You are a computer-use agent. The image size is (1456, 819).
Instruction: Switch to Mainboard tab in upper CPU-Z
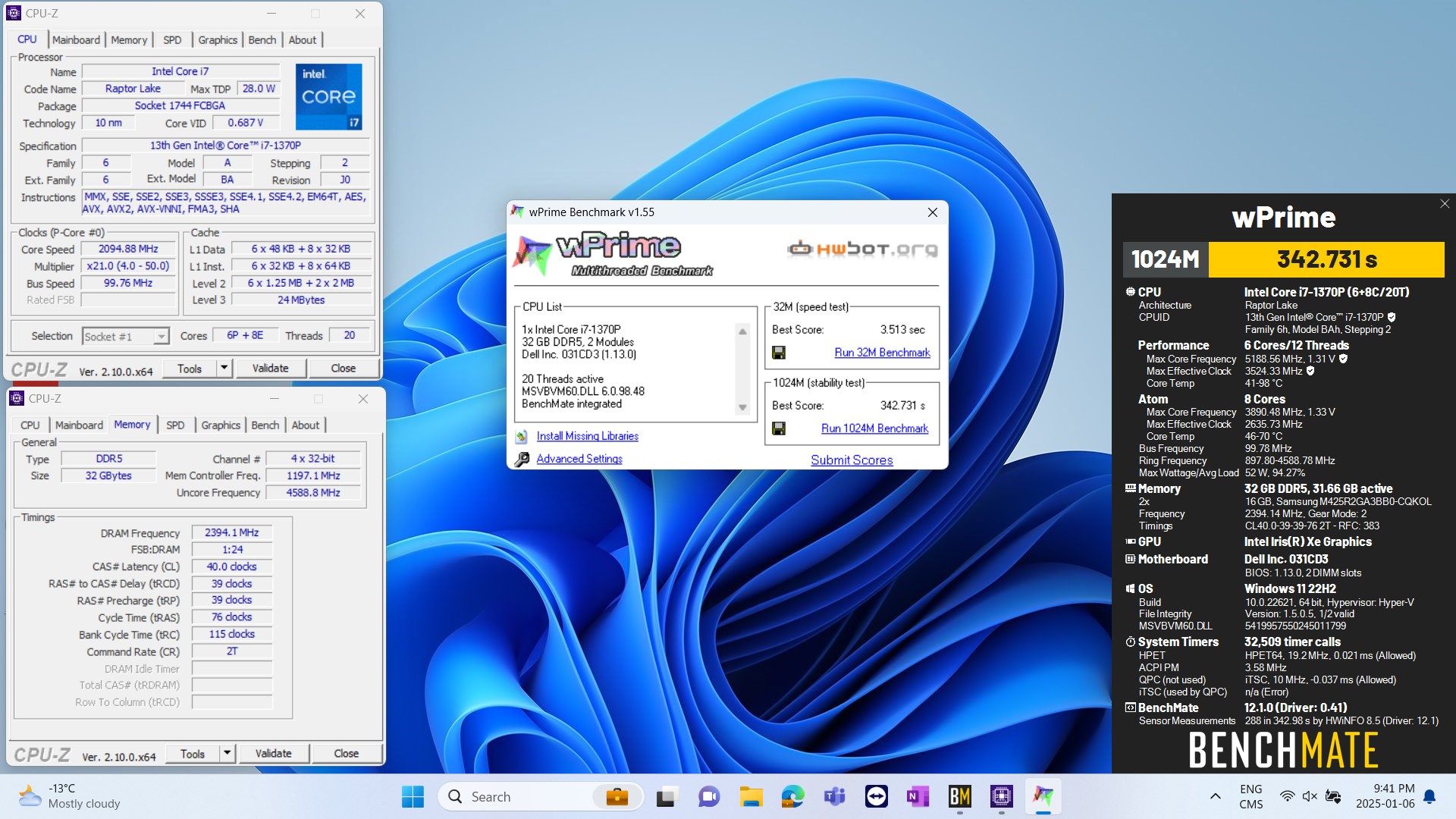coord(76,40)
